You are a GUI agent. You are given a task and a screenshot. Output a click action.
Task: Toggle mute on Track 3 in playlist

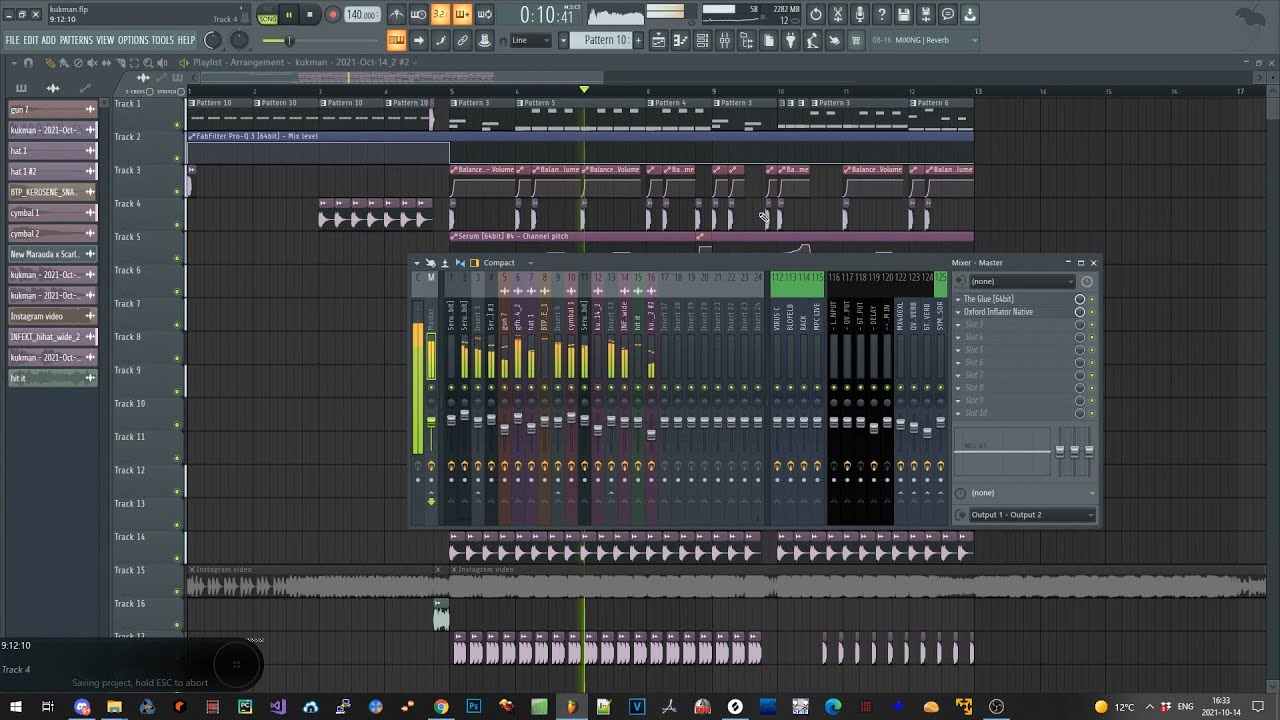[177, 191]
